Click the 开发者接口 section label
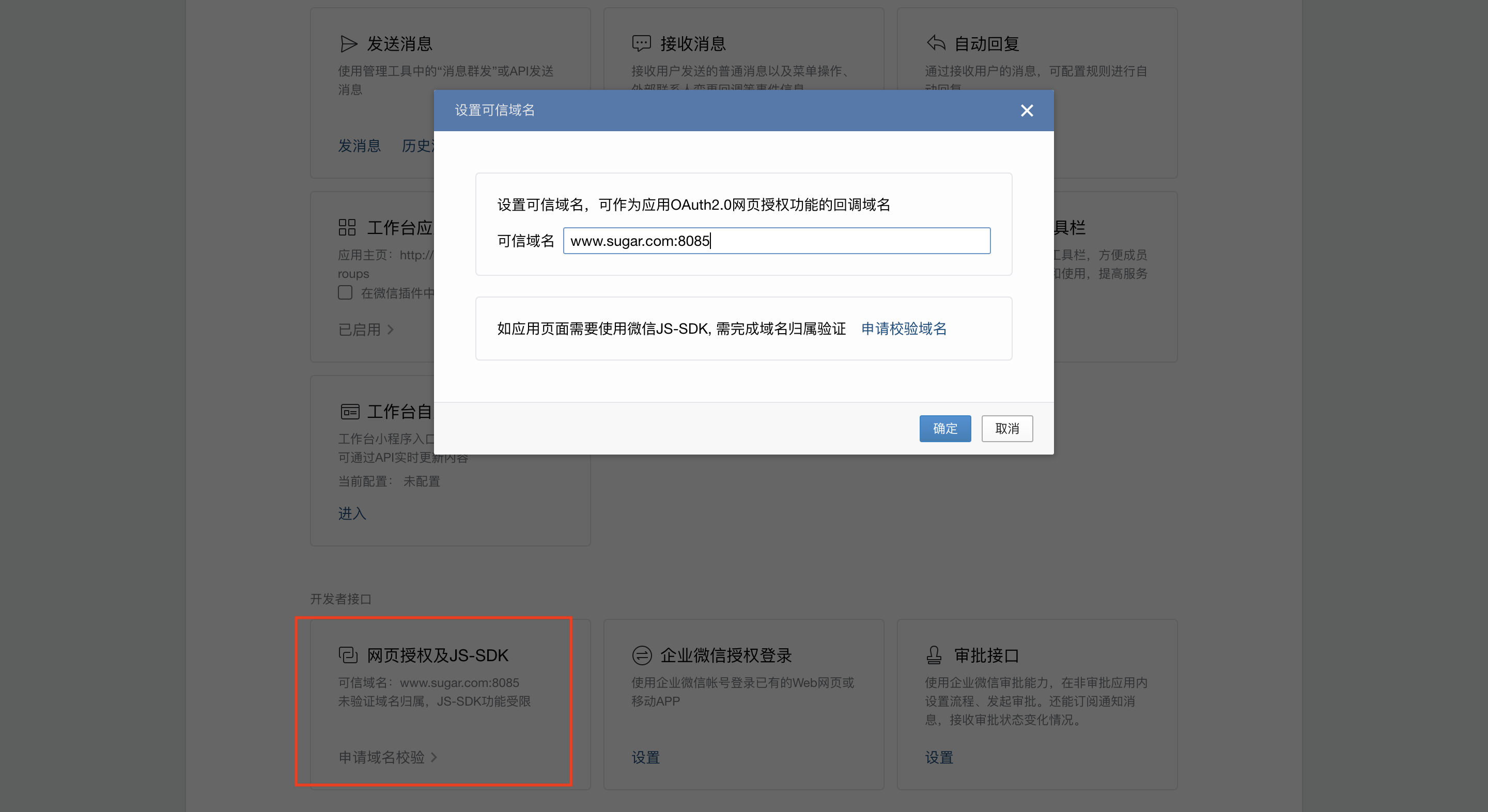 341,599
